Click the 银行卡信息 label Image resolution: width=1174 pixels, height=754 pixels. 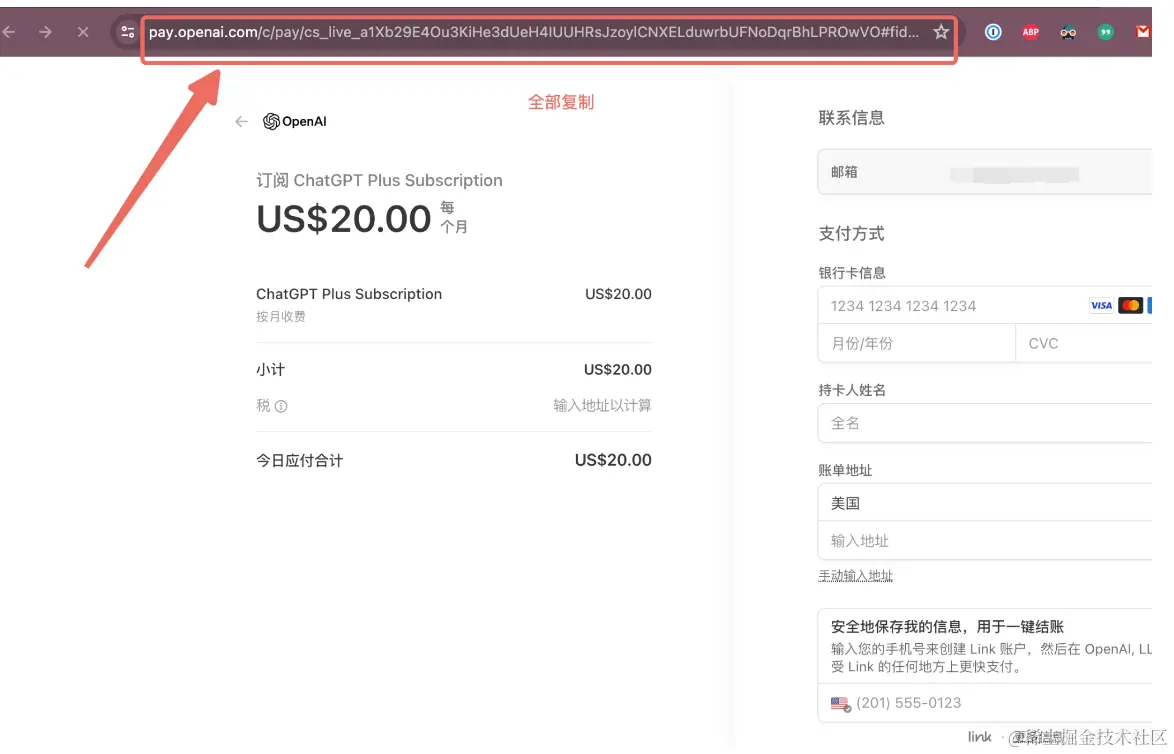[852, 273]
